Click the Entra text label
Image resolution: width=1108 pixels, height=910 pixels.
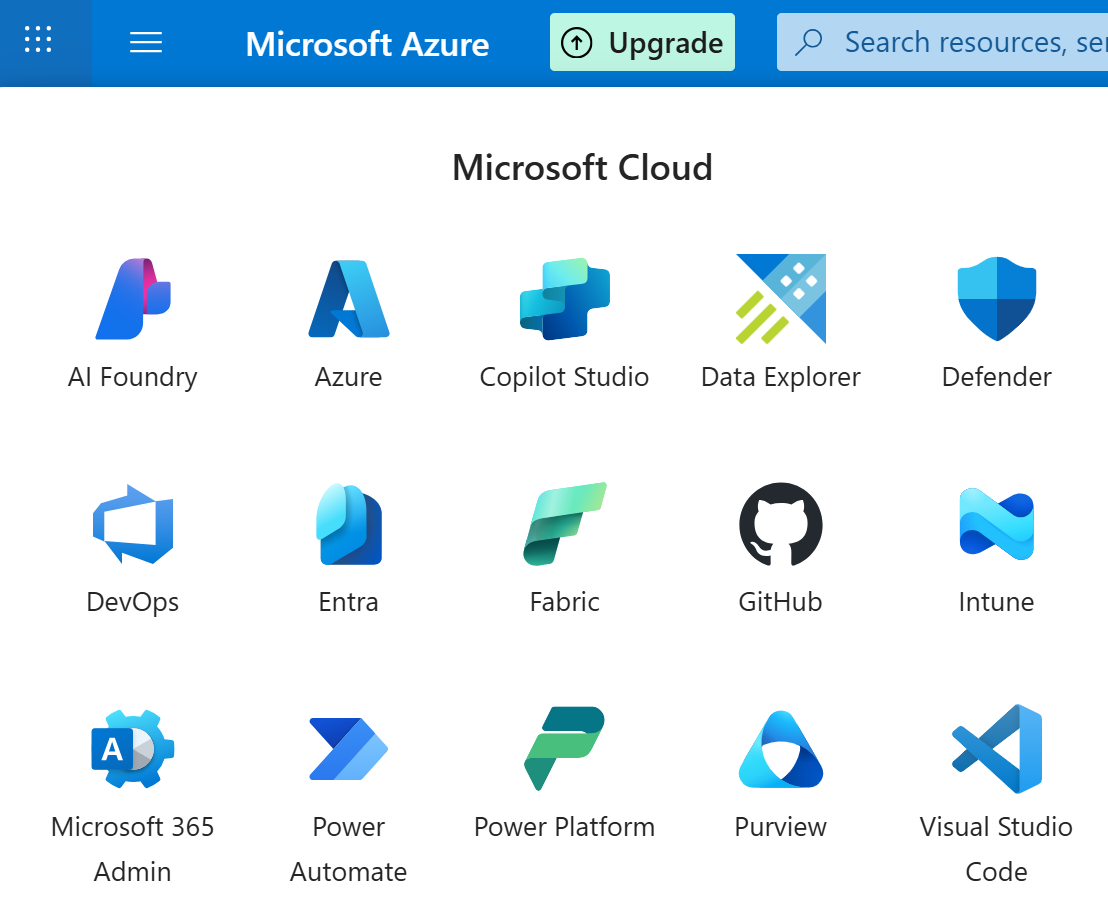348,602
